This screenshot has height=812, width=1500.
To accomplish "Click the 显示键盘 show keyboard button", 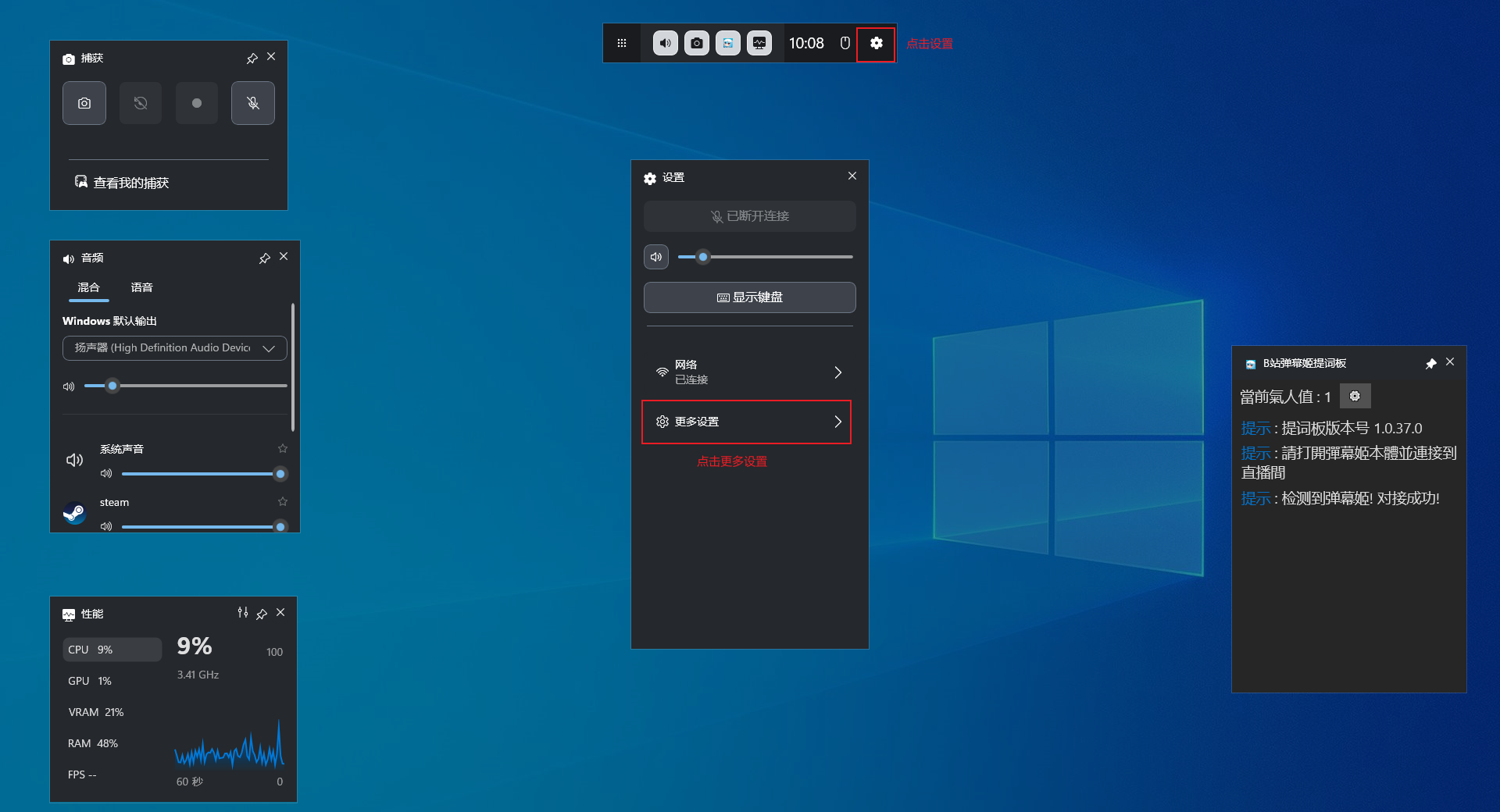I will tap(749, 297).
